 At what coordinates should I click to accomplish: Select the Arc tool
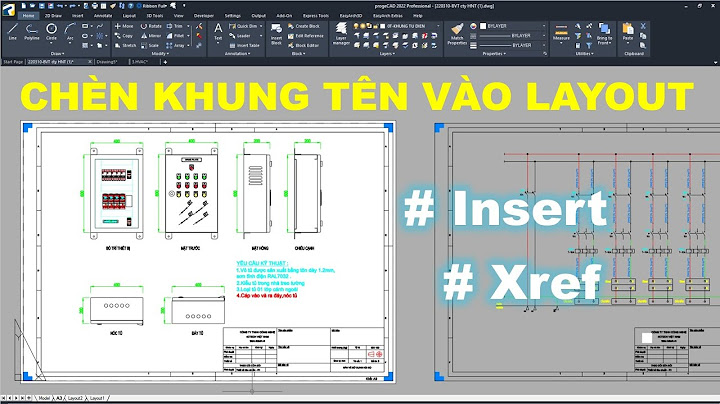pos(70,32)
